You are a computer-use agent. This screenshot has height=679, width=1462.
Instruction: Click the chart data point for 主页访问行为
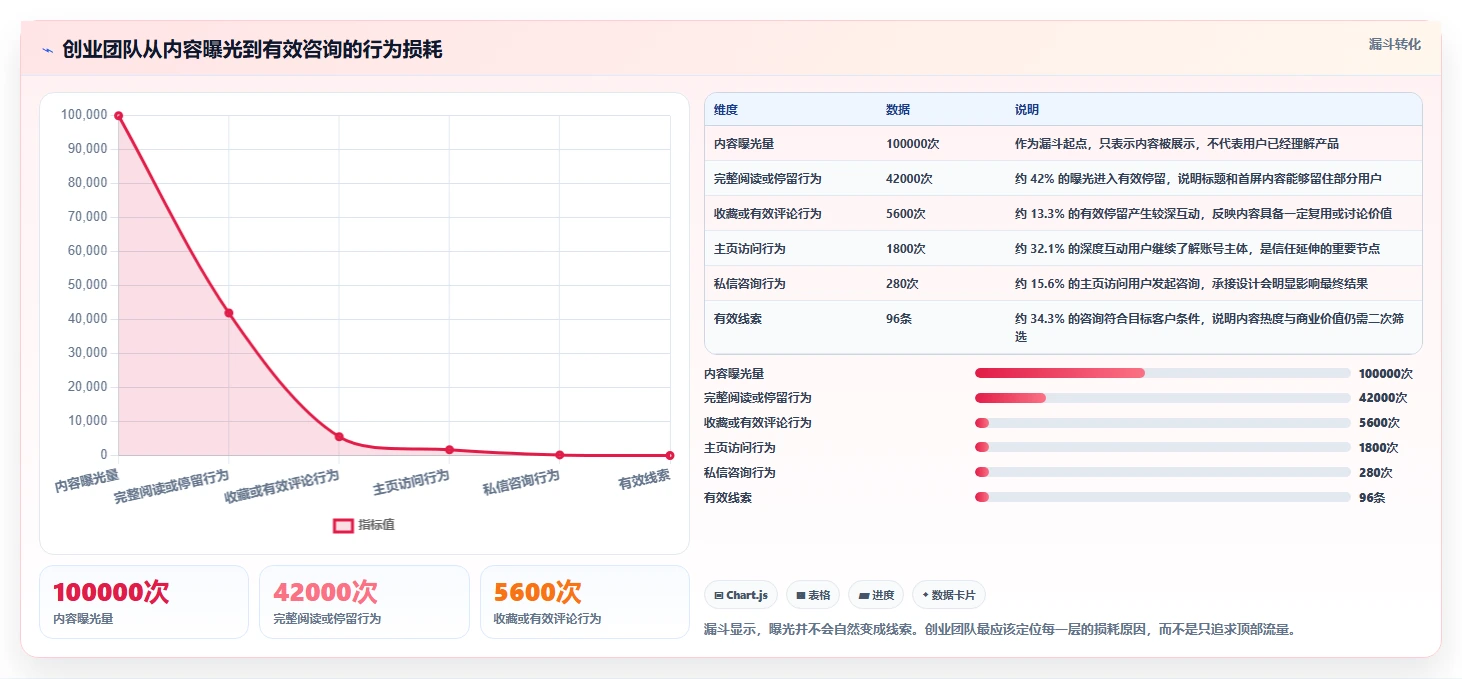(x=449, y=450)
